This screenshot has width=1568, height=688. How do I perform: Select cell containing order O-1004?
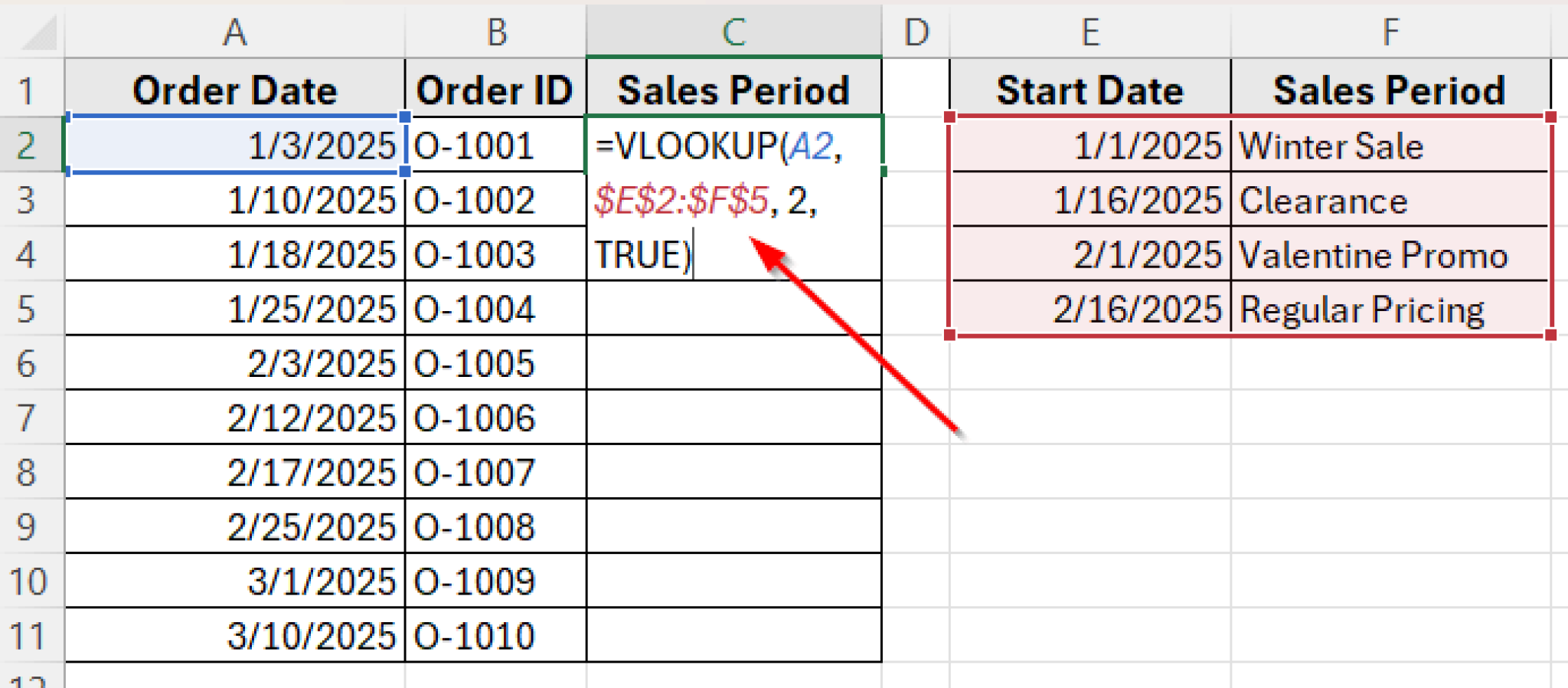point(496,310)
